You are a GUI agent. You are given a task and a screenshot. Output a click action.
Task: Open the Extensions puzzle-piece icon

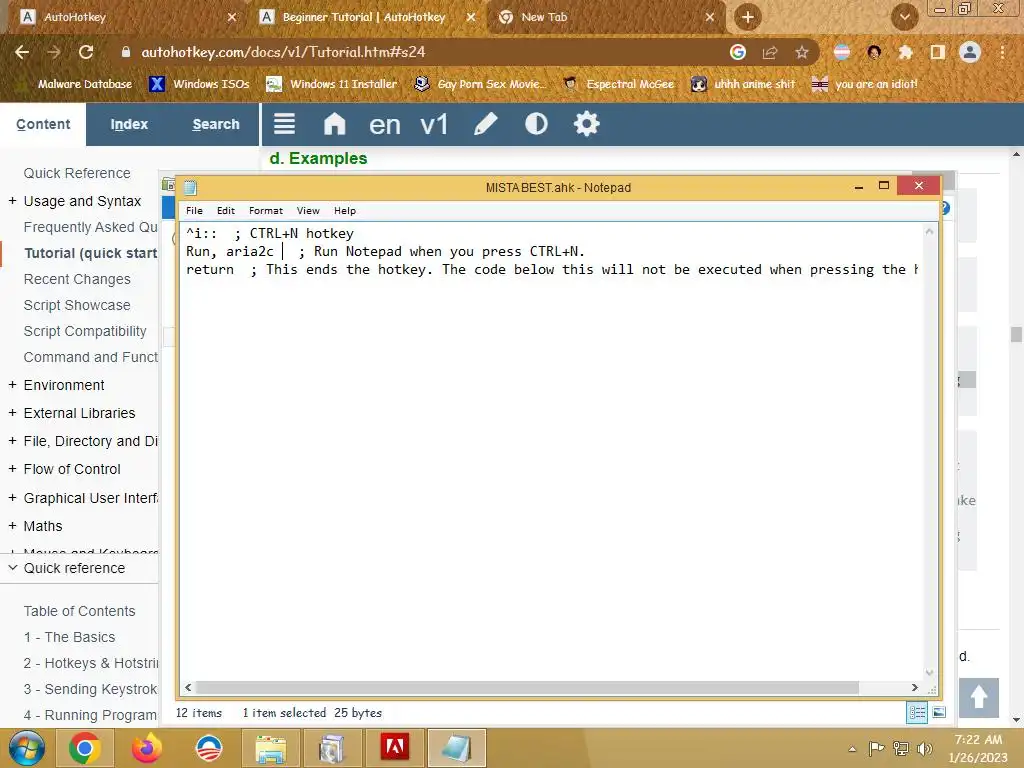point(905,52)
